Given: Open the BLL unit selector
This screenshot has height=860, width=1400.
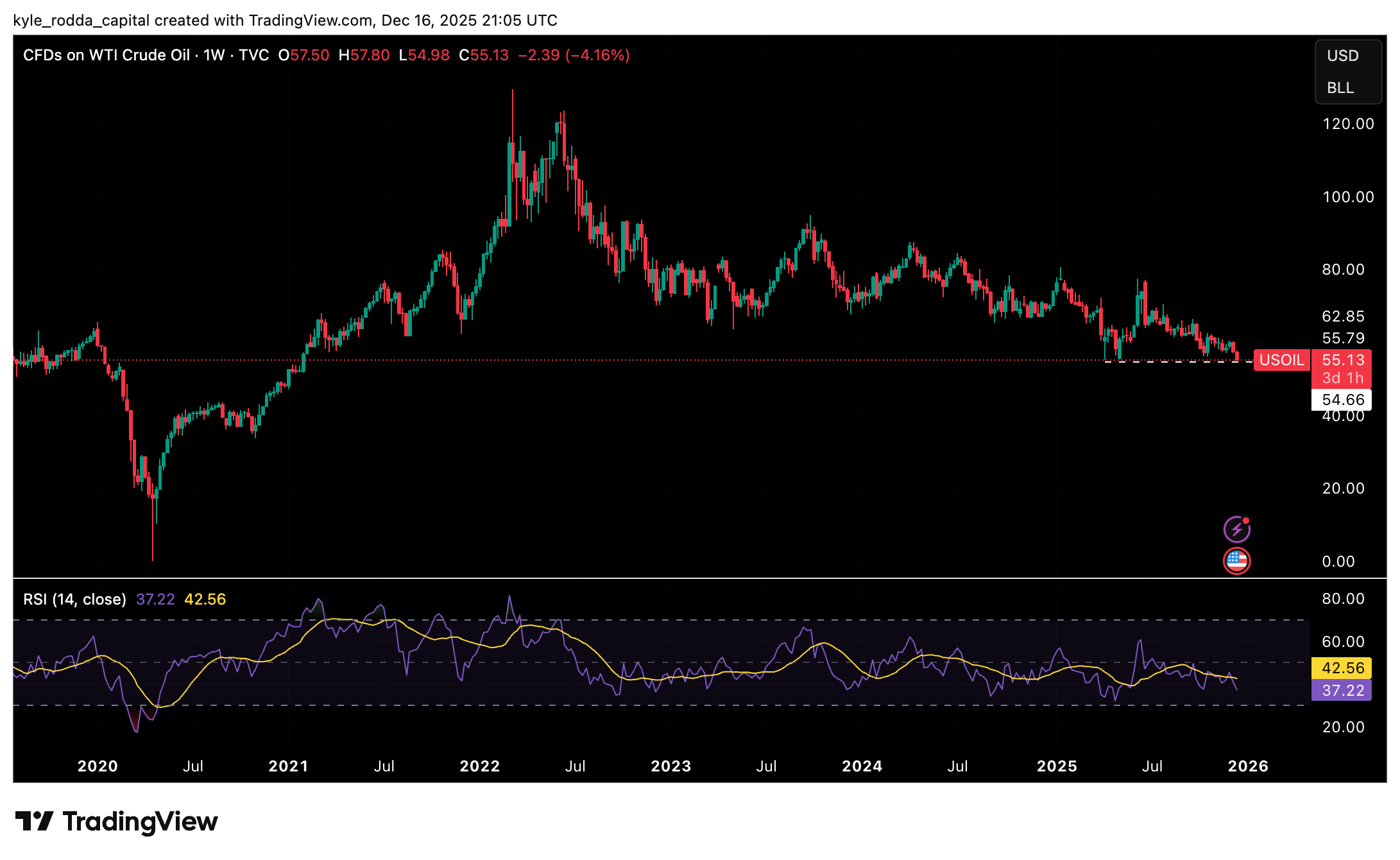Looking at the screenshot, I should click(1340, 88).
